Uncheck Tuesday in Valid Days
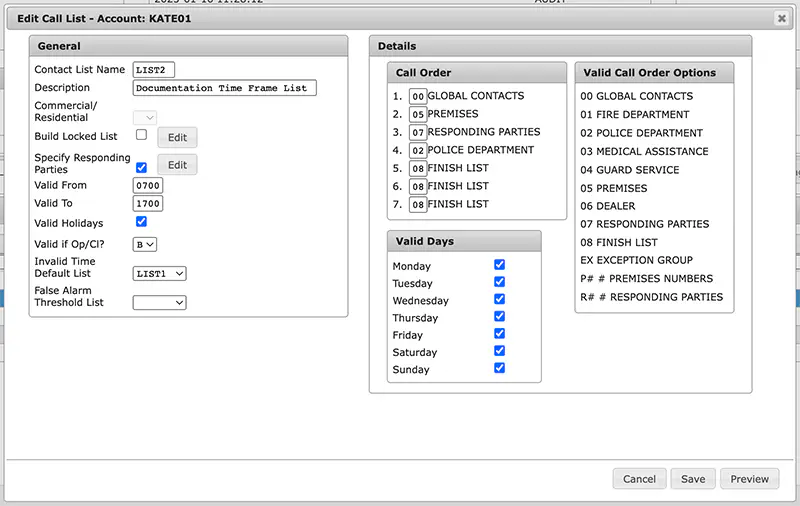 499,282
